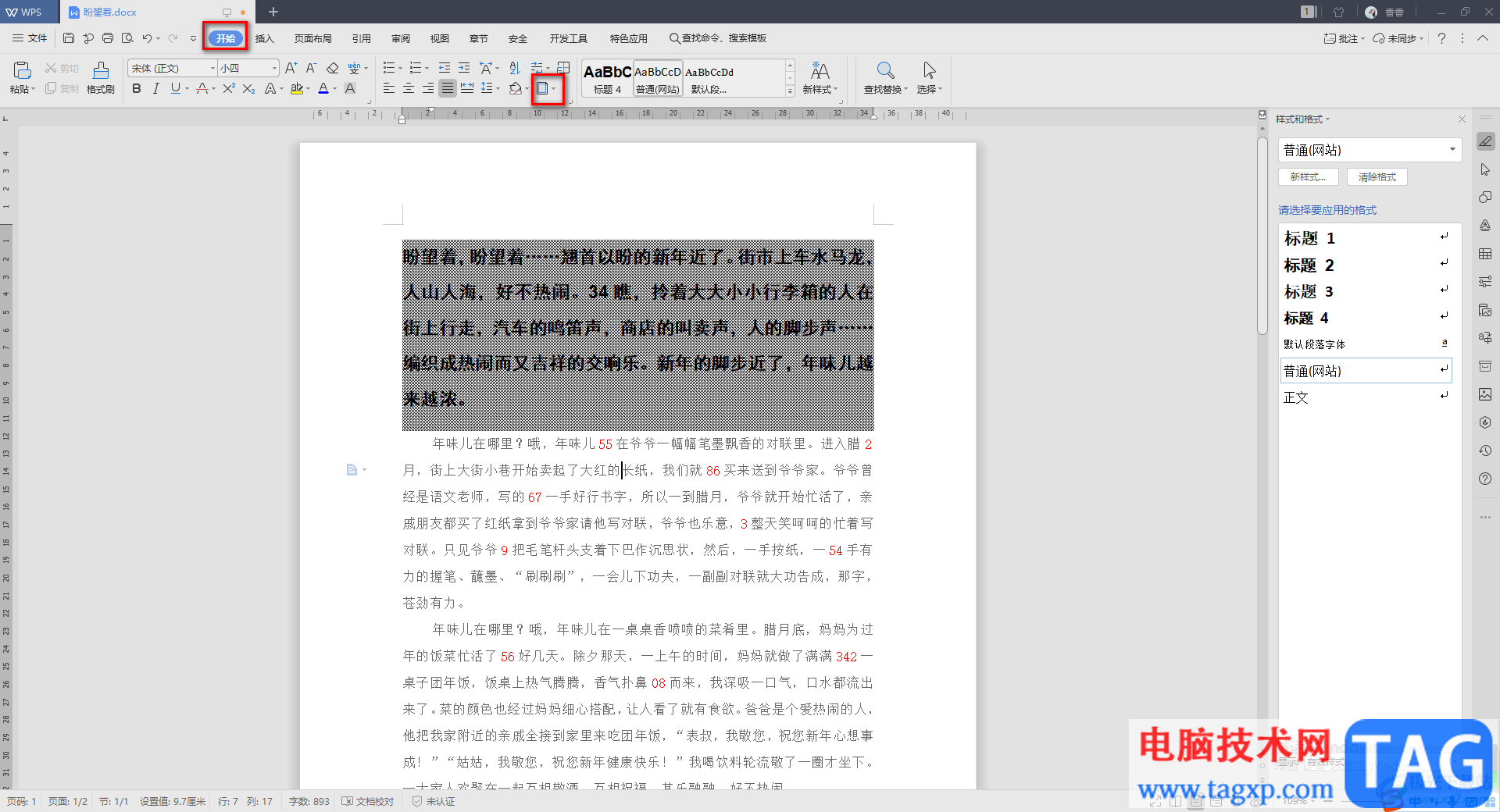The height and width of the screenshot is (812, 1500).
Task: Toggle center alignment
Action: pos(409,89)
